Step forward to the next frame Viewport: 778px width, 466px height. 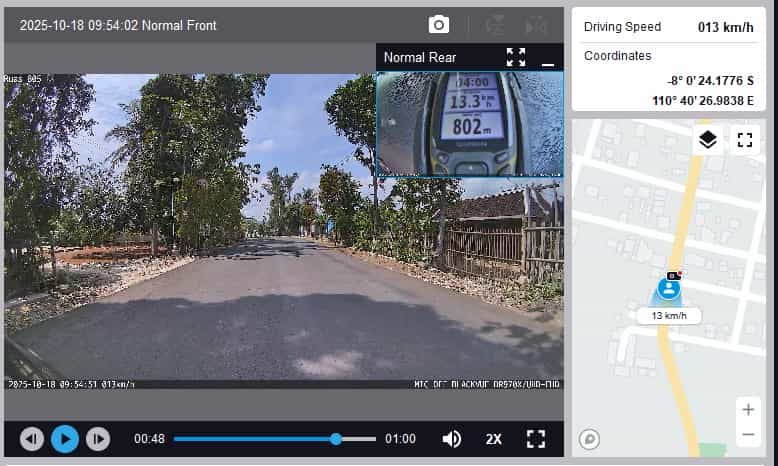pyautogui.click(x=97, y=438)
